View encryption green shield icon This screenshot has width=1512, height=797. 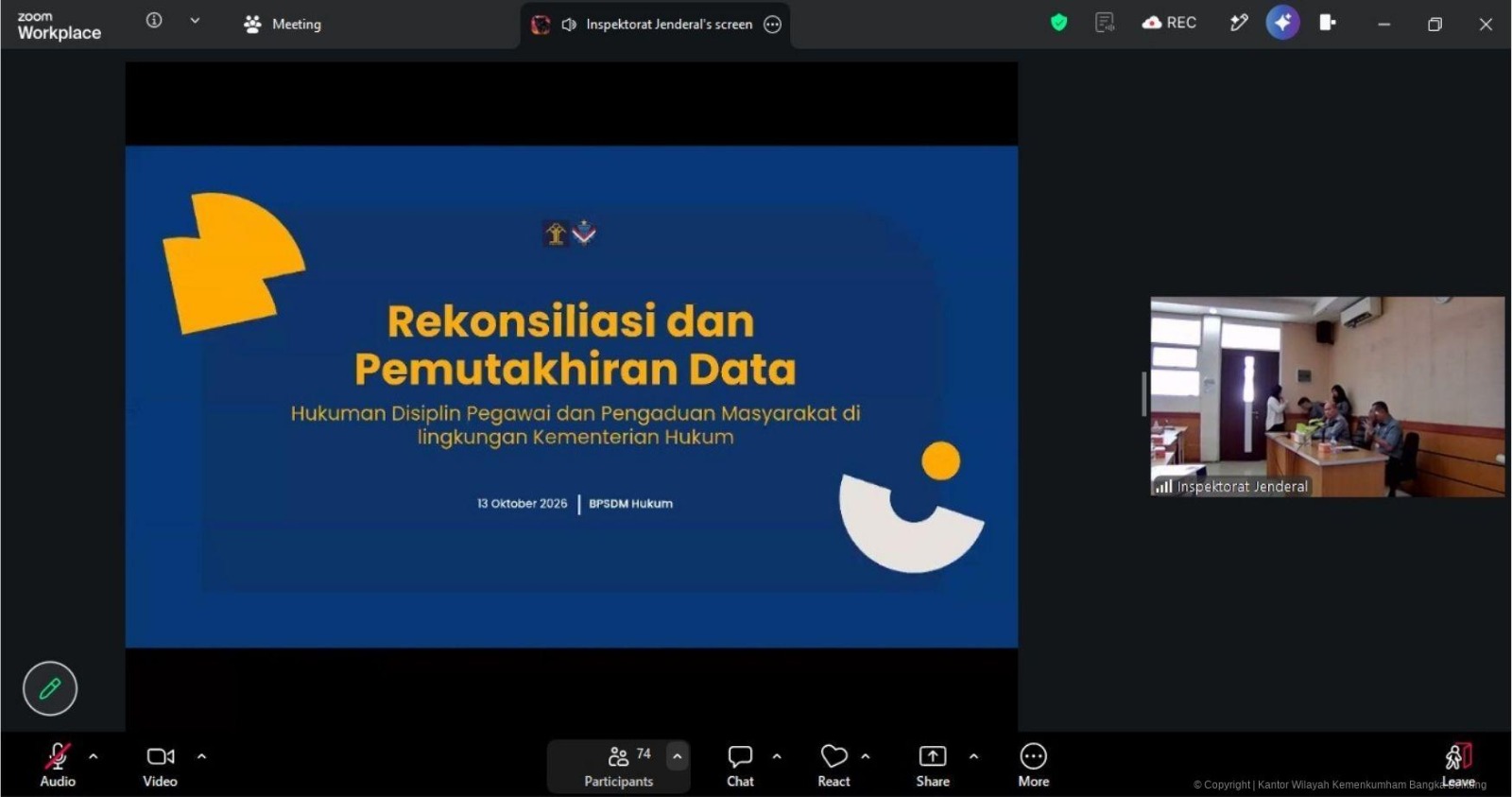click(1058, 22)
